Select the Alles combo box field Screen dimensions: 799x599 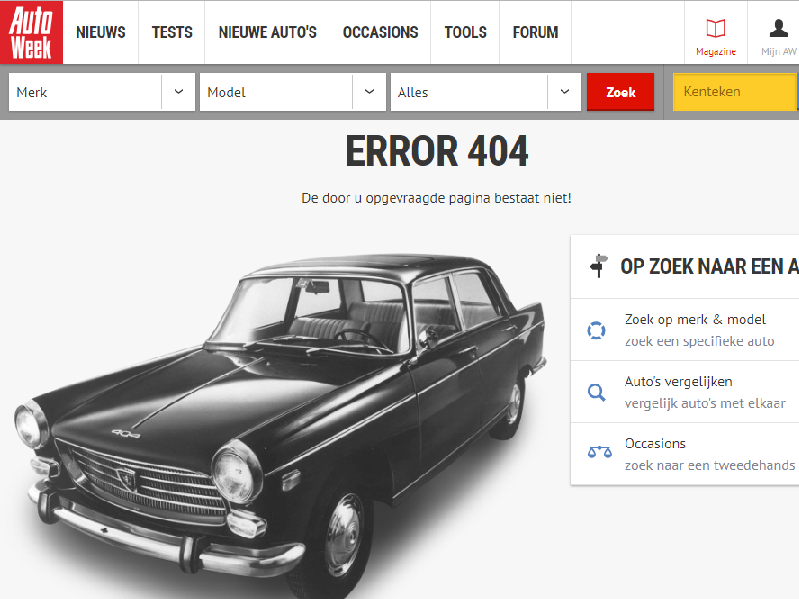pos(486,92)
